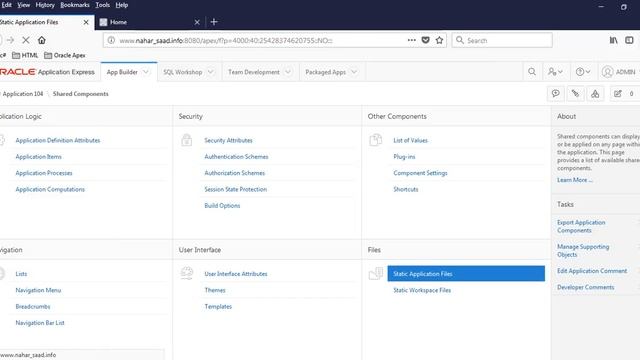Open the Shared Components toolbar icon
The height and width of the screenshot is (360, 640).
tap(595, 94)
